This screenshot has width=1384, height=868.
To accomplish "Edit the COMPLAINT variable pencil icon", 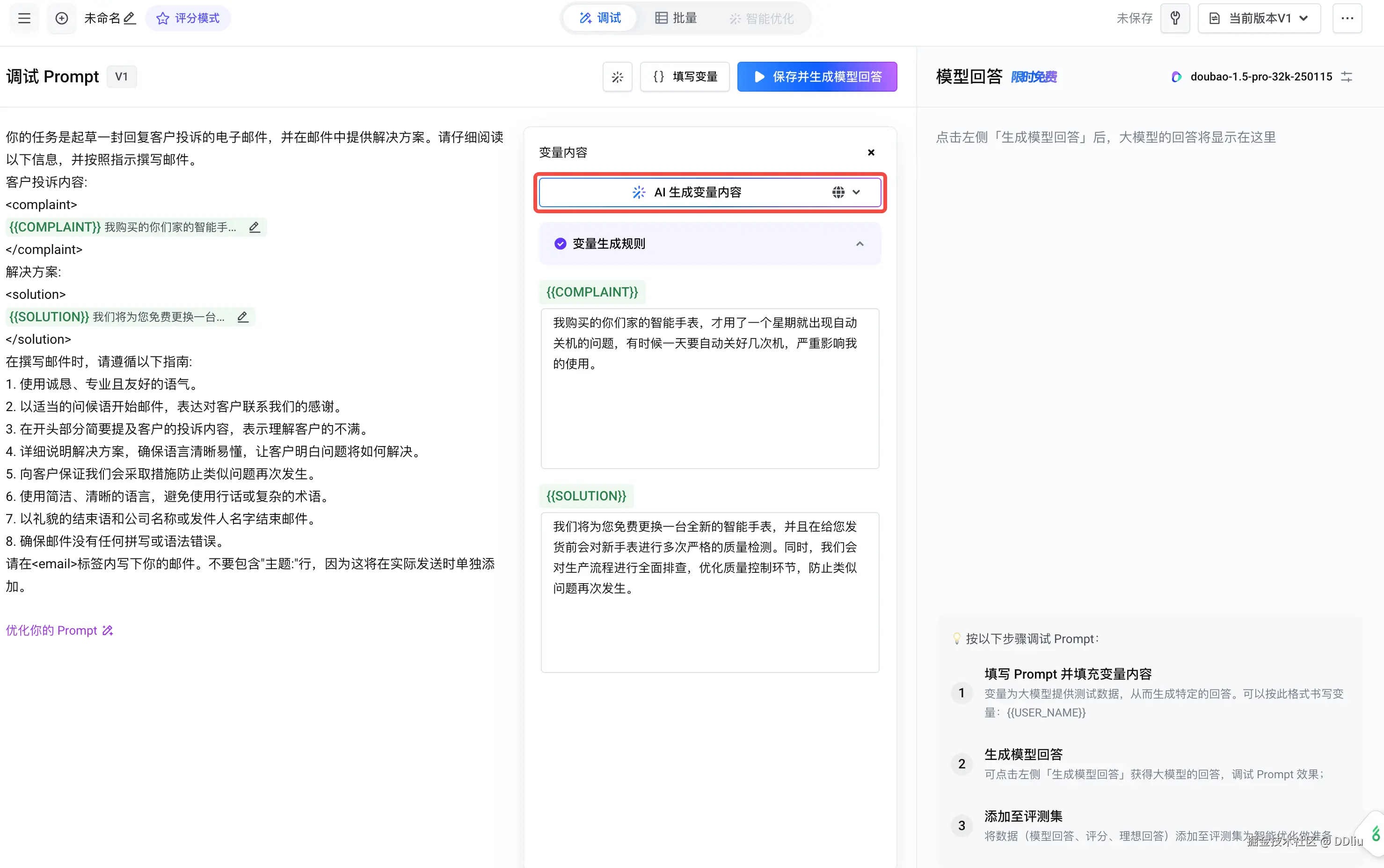I will 255,227.
